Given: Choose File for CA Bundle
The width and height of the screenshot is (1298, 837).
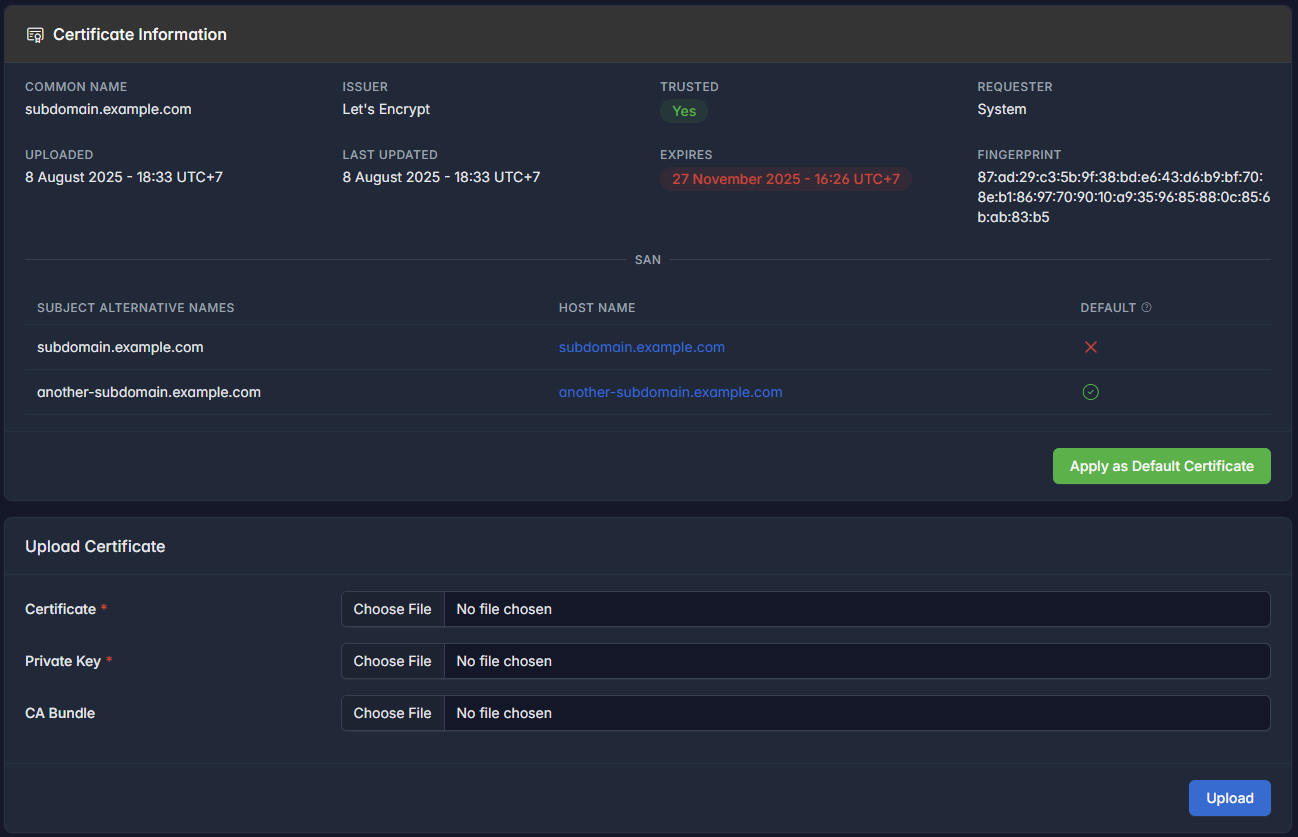Looking at the screenshot, I should point(393,713).
